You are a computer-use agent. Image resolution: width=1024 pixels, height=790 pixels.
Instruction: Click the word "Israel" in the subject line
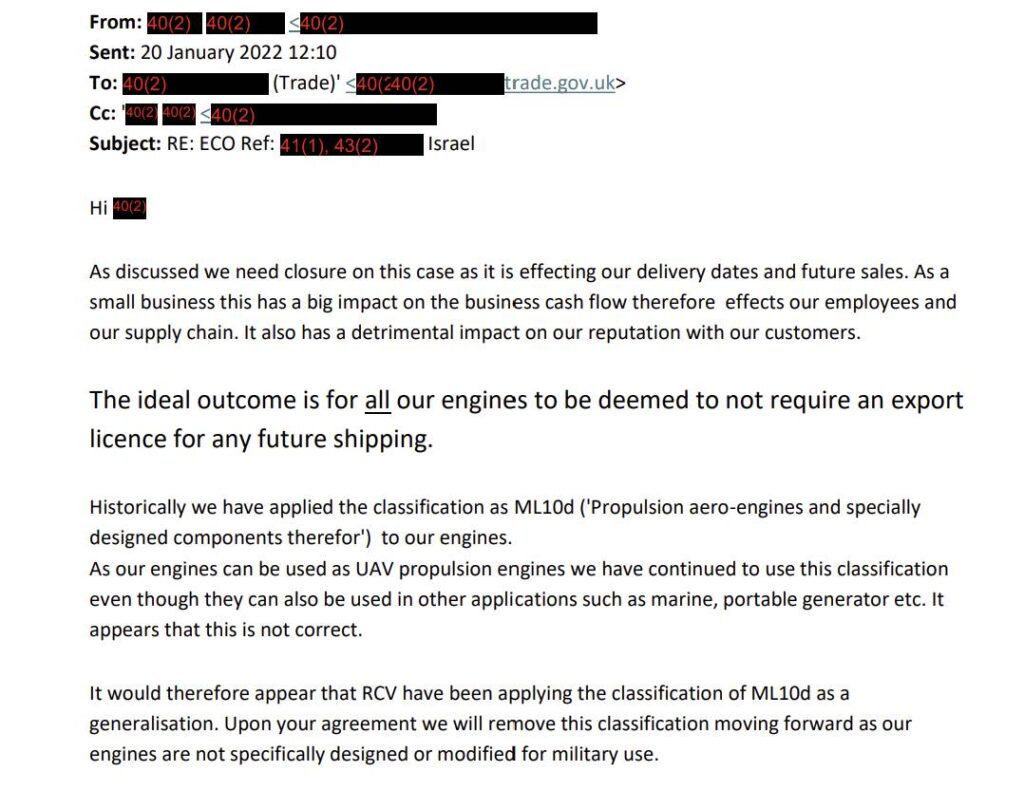(x=451, y=143)
